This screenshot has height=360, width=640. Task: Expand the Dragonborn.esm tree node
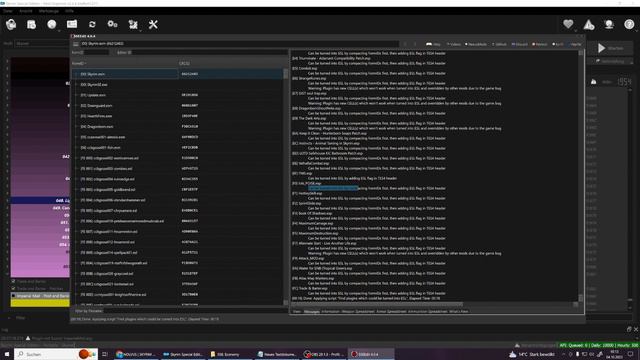point(76,127)
